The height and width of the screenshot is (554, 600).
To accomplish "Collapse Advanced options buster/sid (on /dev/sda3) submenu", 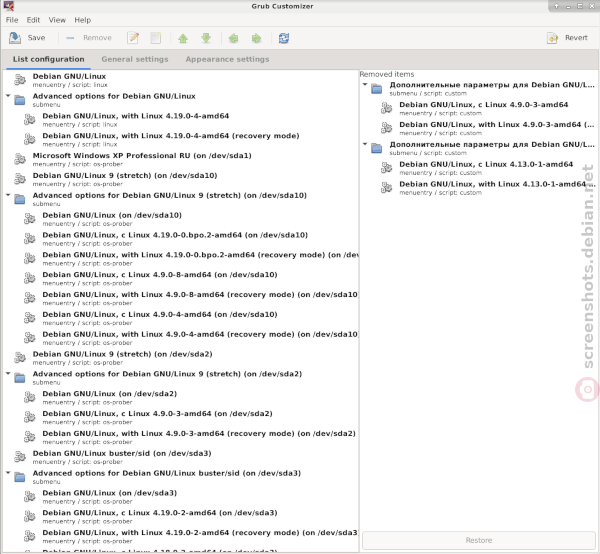I will coord(8,473).
